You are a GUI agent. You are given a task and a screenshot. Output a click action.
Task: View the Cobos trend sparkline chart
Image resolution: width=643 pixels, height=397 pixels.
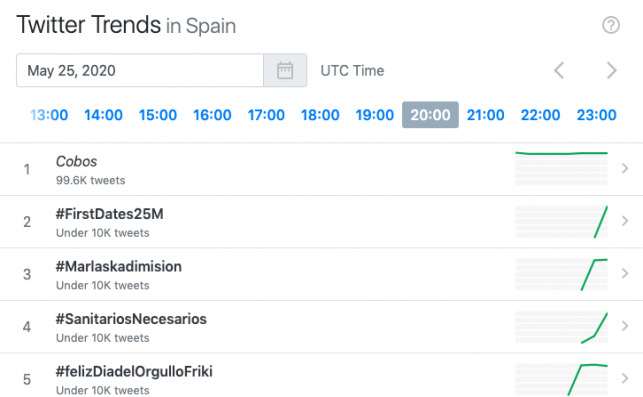561,168
